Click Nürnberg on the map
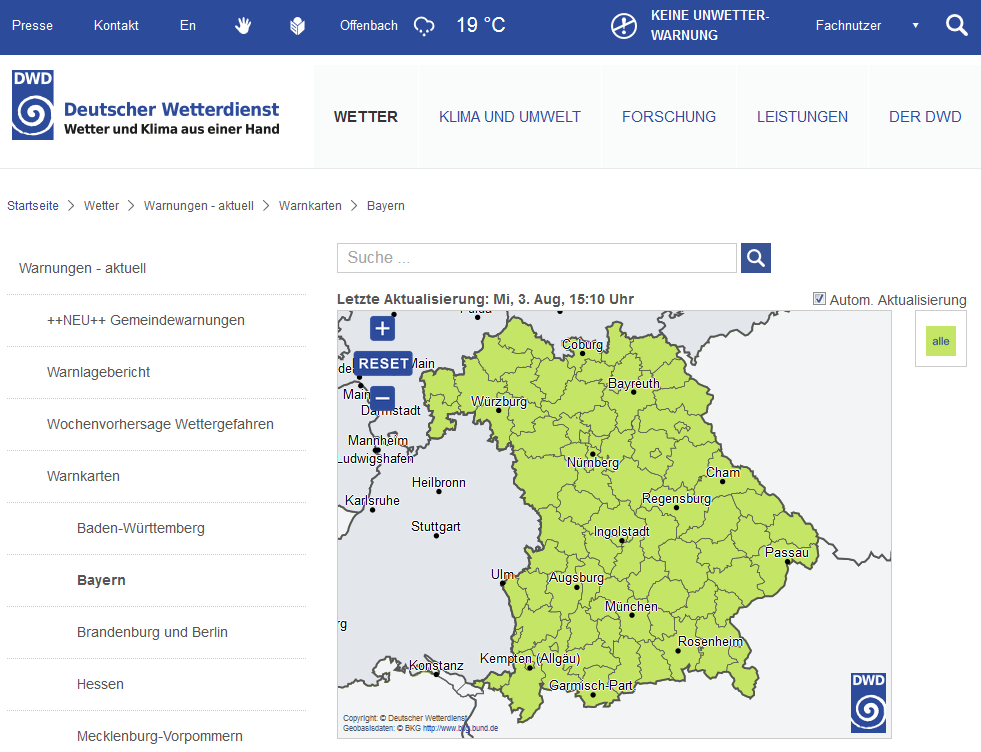Image resolution: width=981 pixels, height=752 pixels. [592, 463]
